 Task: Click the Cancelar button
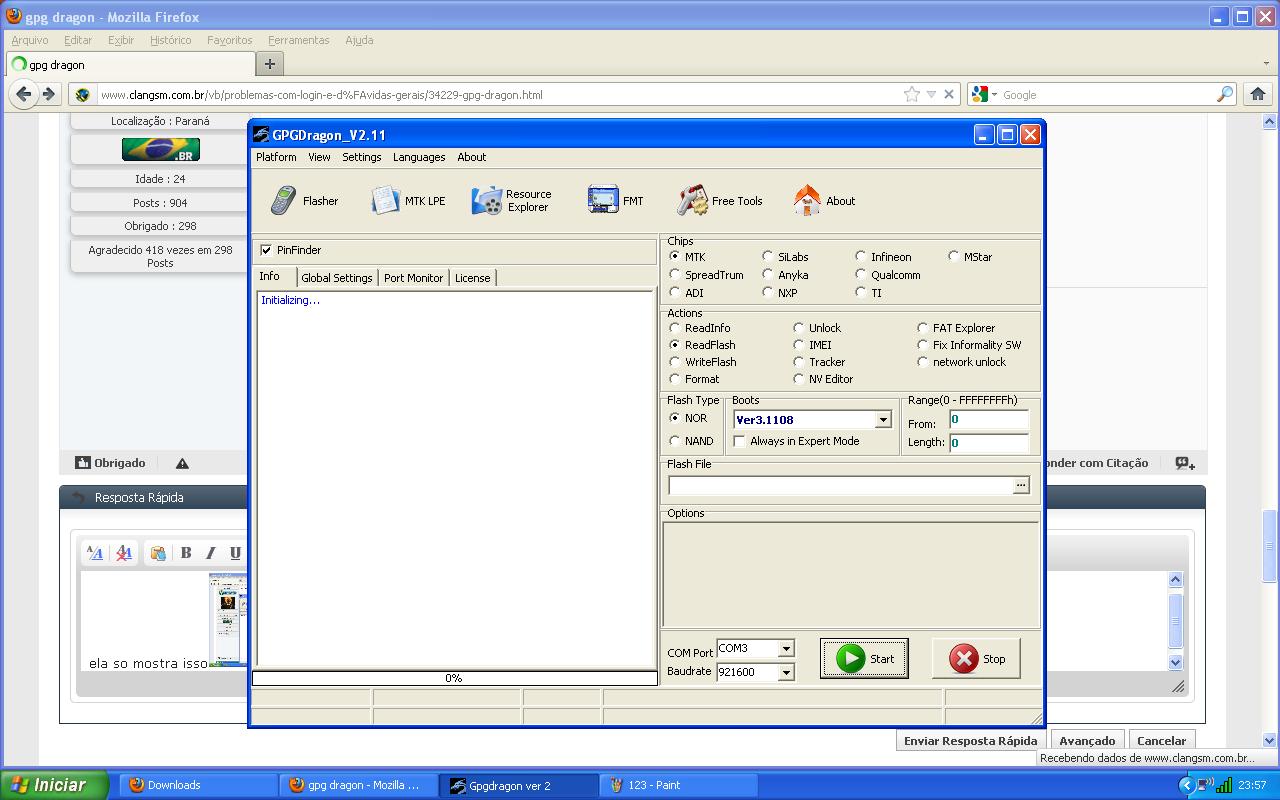(1162, 741)
